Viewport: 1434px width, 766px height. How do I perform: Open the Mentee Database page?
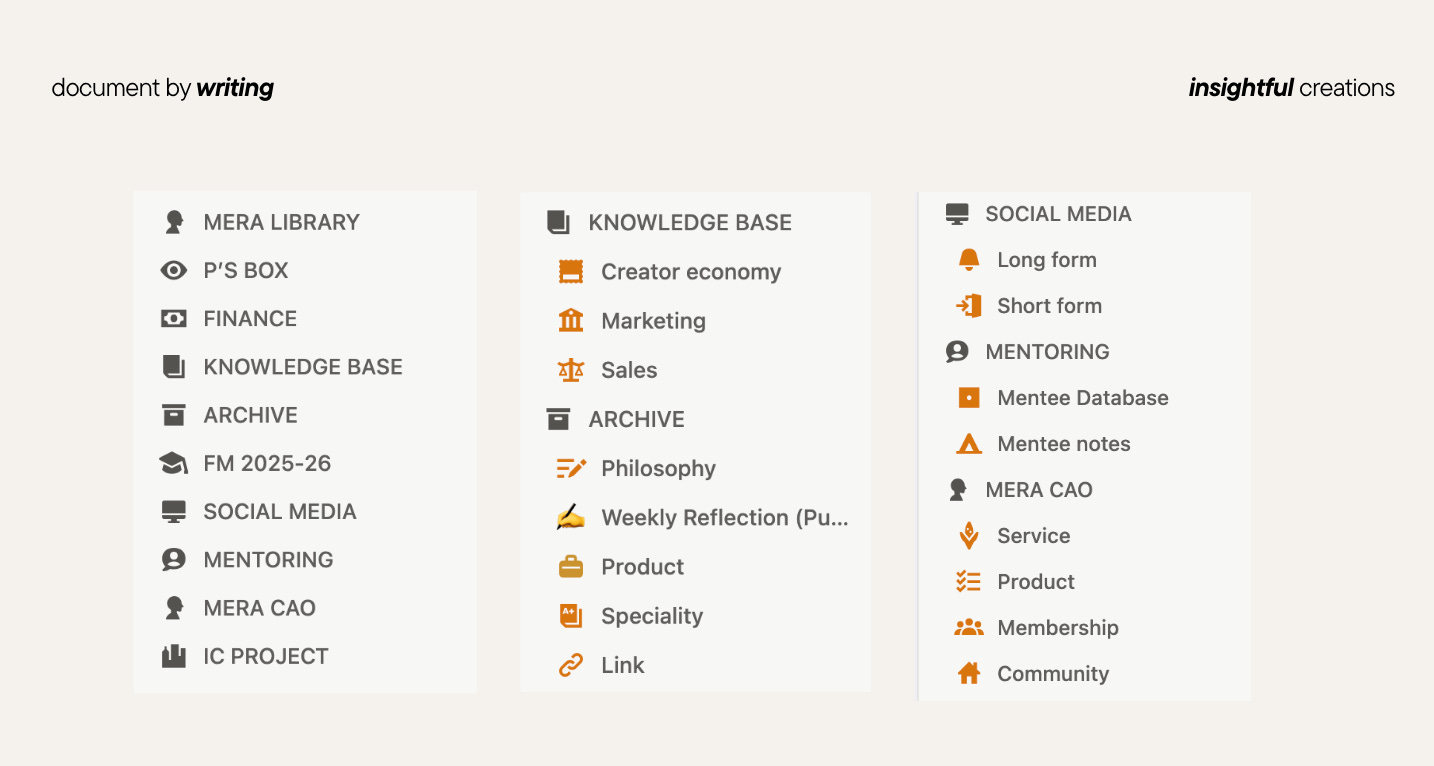[x=1083, y=398]
